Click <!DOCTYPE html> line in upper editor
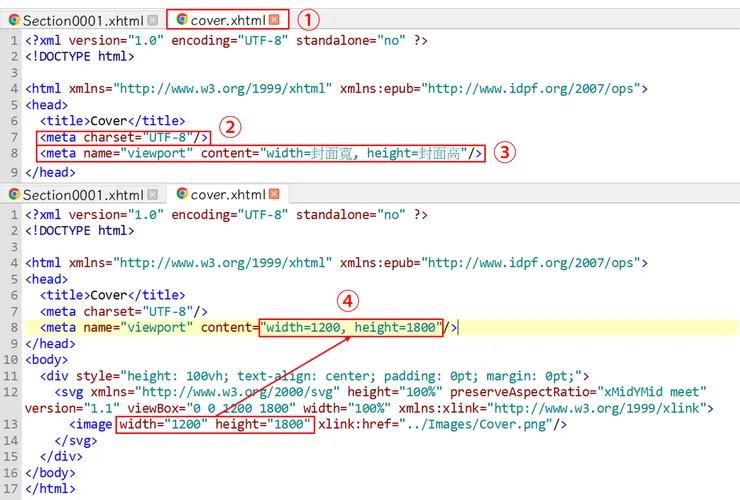This screenshot has width=740, height=500. click(x=80, y=57)
